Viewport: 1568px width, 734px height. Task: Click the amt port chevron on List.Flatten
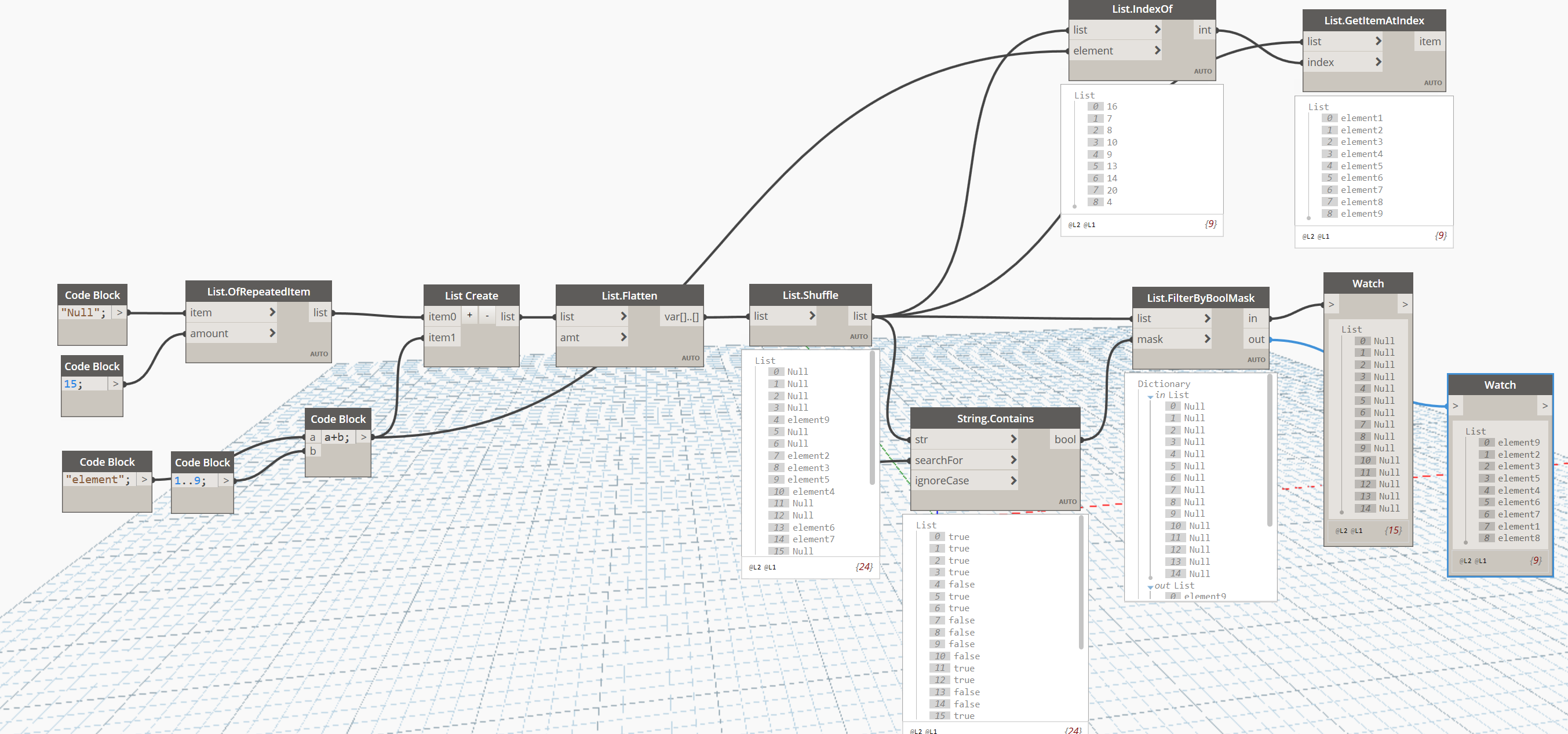click(x=623, y=337)
